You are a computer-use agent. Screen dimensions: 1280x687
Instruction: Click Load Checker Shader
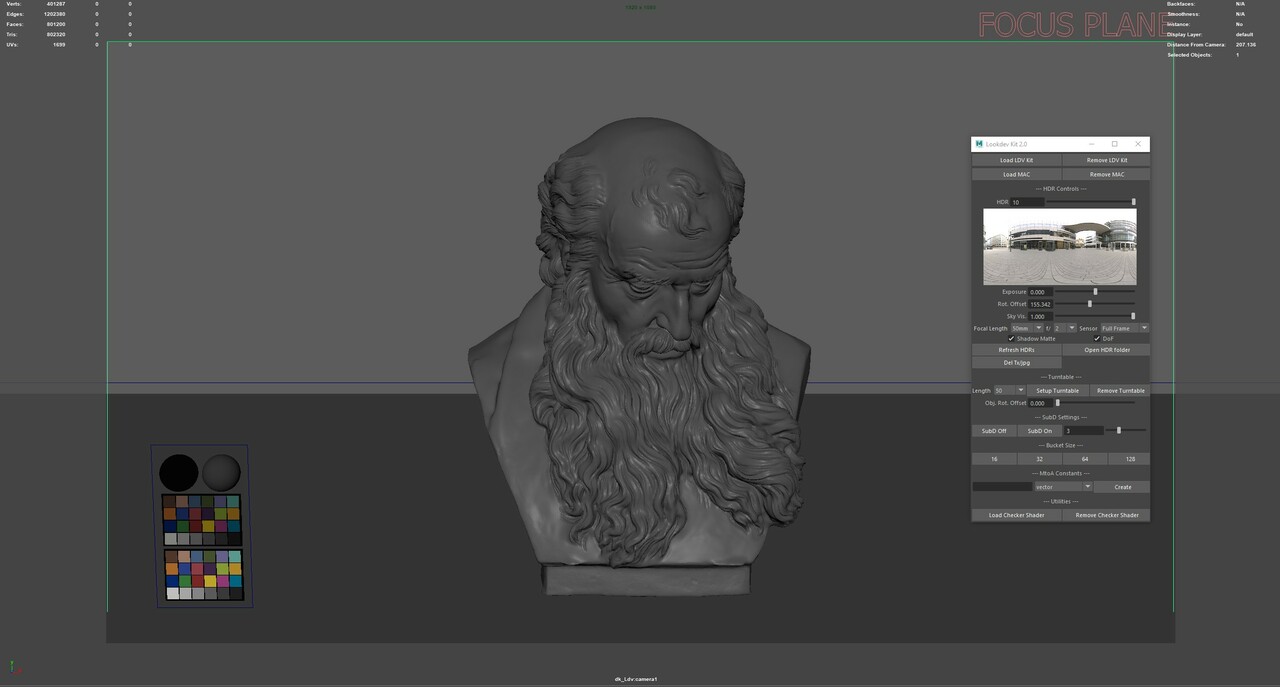pyautogui.click(x=1016, y=515)
